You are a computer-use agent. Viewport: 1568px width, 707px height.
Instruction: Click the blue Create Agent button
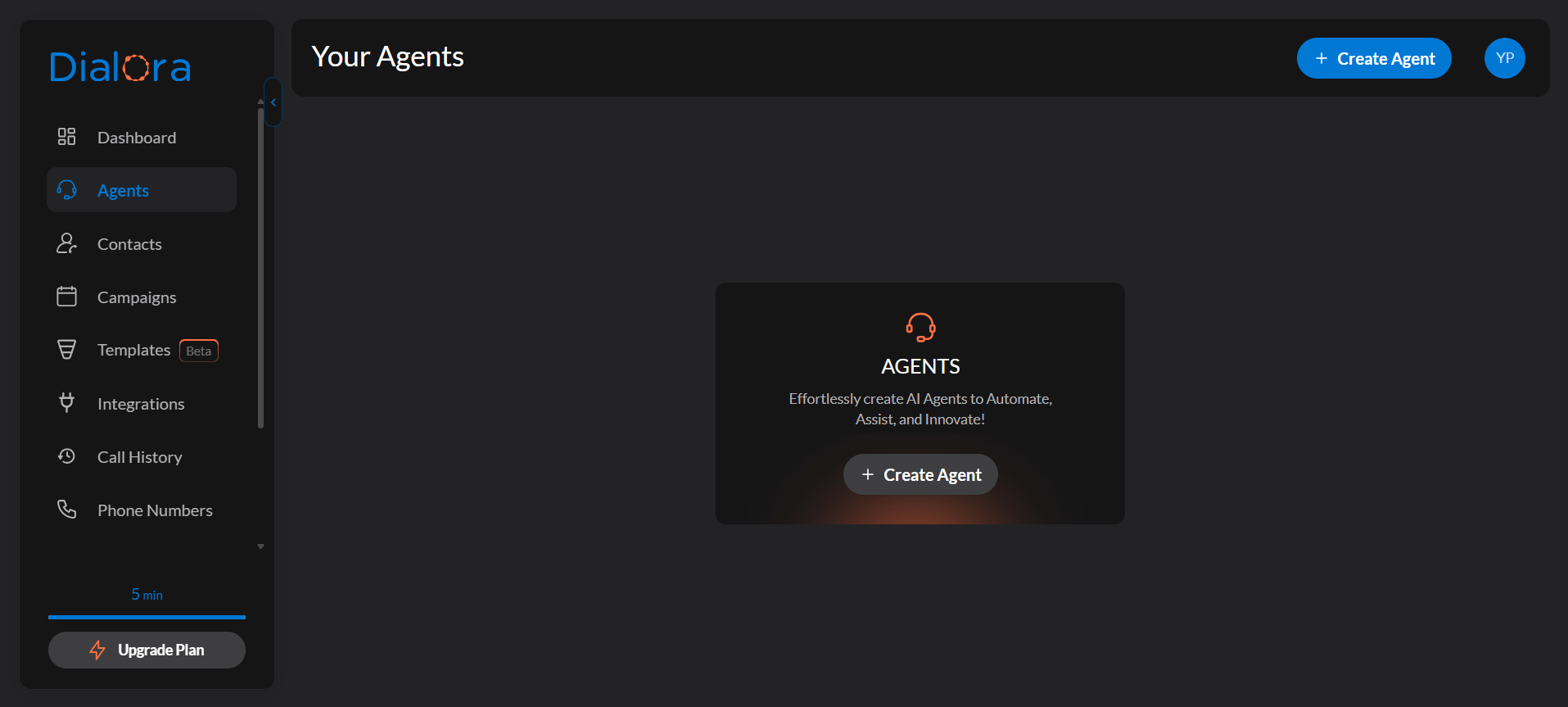[1373, 58]
